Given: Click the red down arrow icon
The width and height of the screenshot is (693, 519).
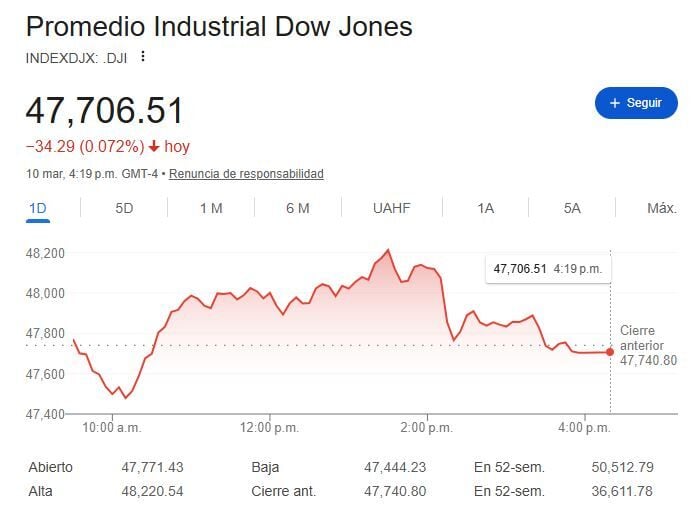Looking at the screenshot, I should (x=154, y=147).
